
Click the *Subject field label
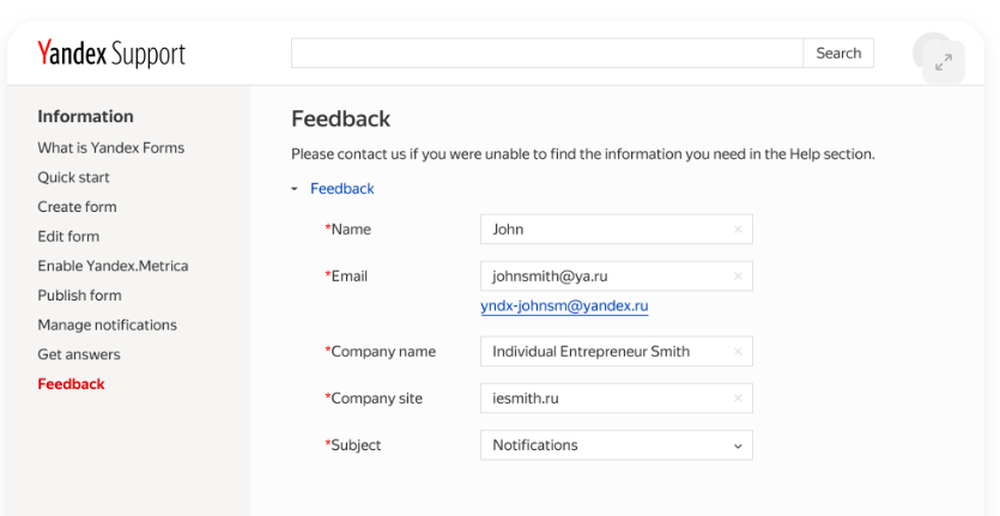pos(353,445)
